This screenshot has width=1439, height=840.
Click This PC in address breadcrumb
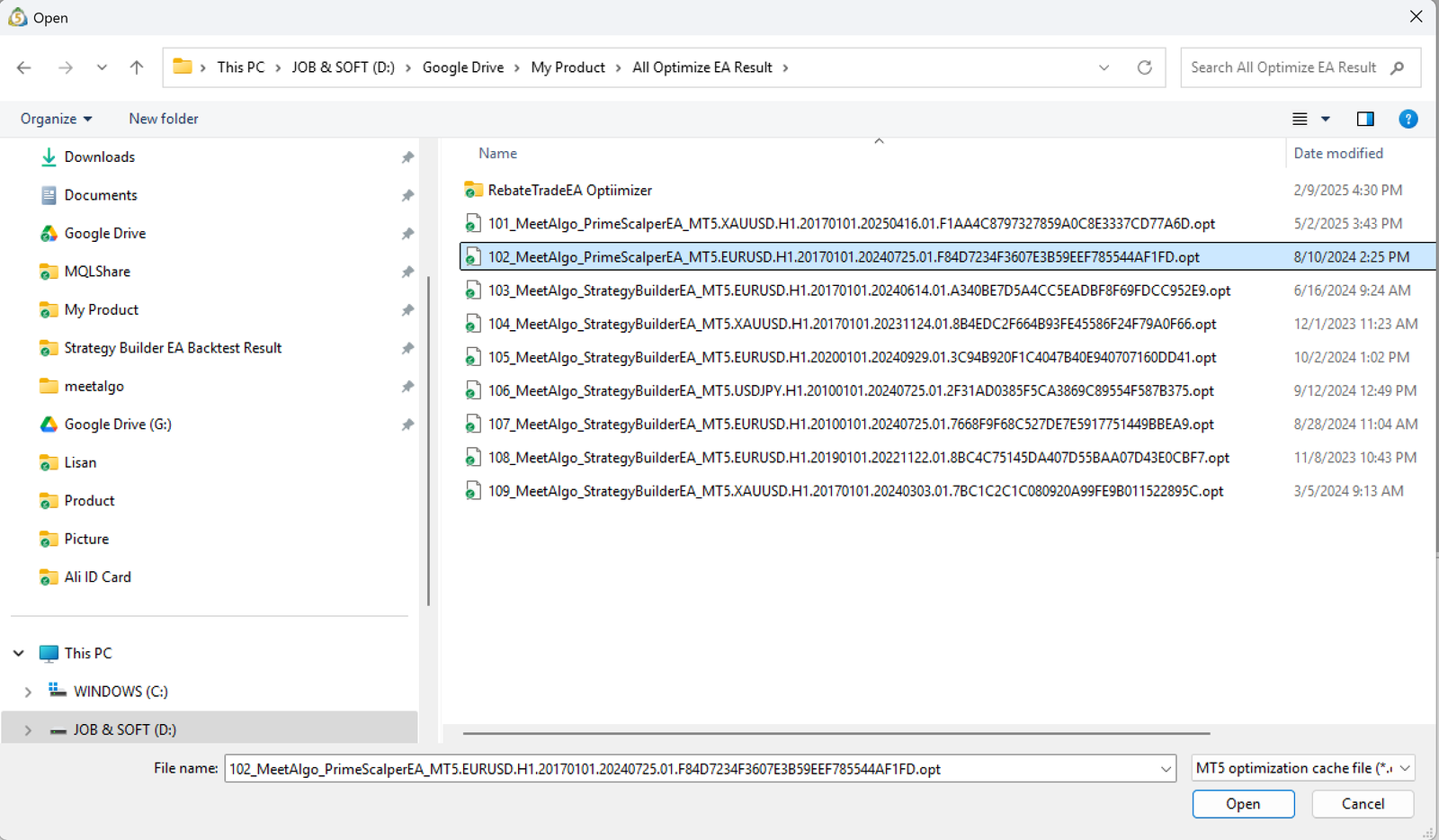click(x=241, y=67)
